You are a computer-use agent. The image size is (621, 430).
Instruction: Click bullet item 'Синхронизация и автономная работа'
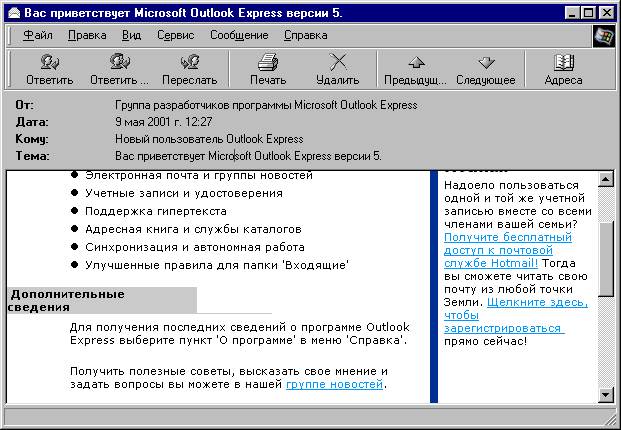click(195, 247)
